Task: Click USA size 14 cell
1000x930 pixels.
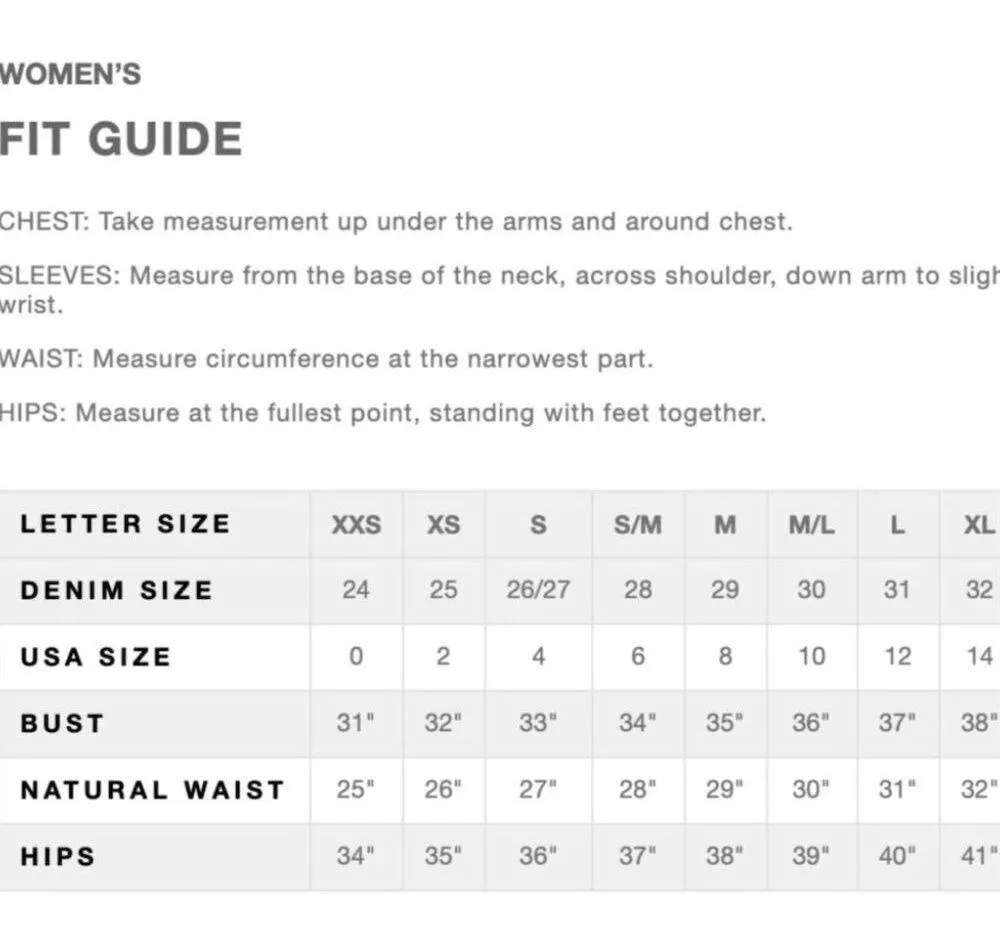Action: coord(980,657)
